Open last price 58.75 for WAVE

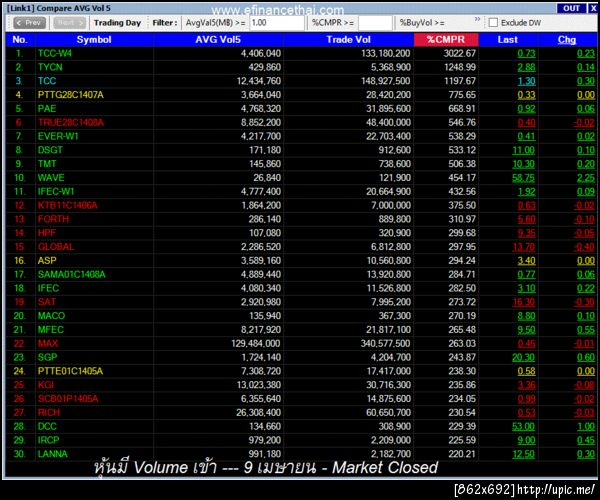524,178
